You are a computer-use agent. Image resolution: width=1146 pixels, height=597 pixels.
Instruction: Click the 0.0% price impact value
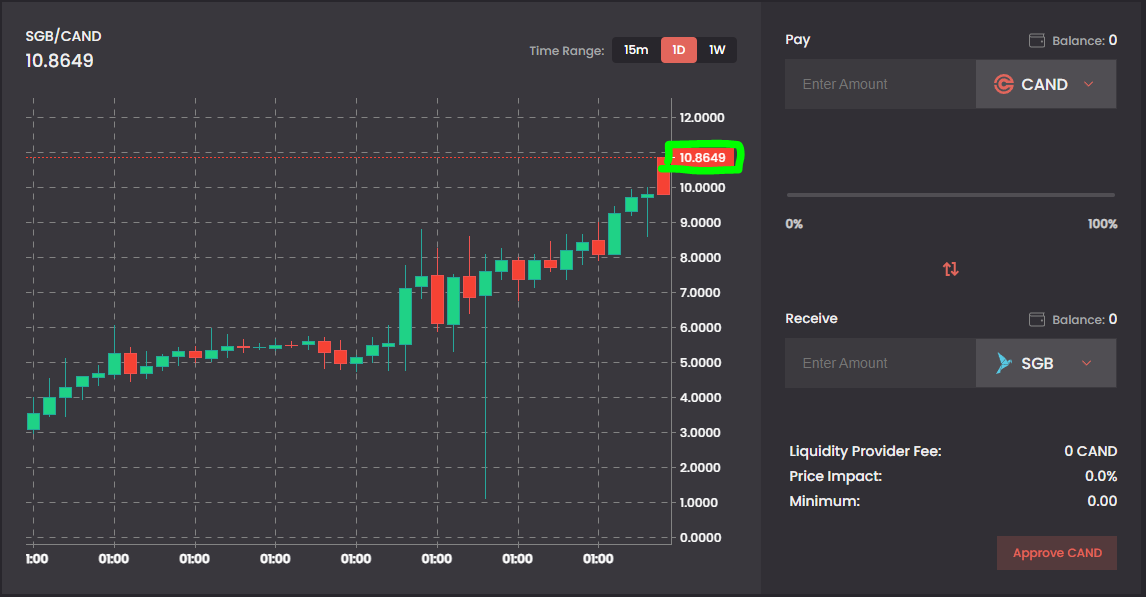(1101, 476)
